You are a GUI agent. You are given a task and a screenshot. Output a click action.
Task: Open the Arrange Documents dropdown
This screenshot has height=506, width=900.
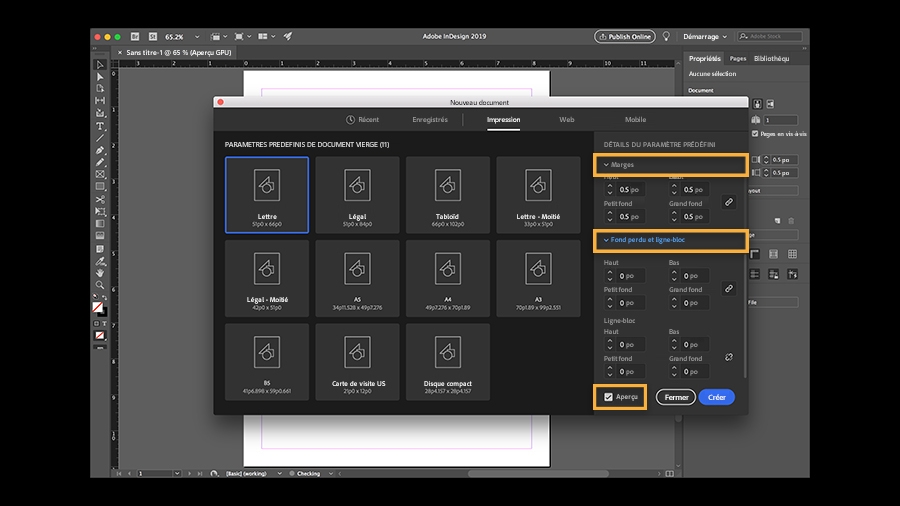[266, 36]
